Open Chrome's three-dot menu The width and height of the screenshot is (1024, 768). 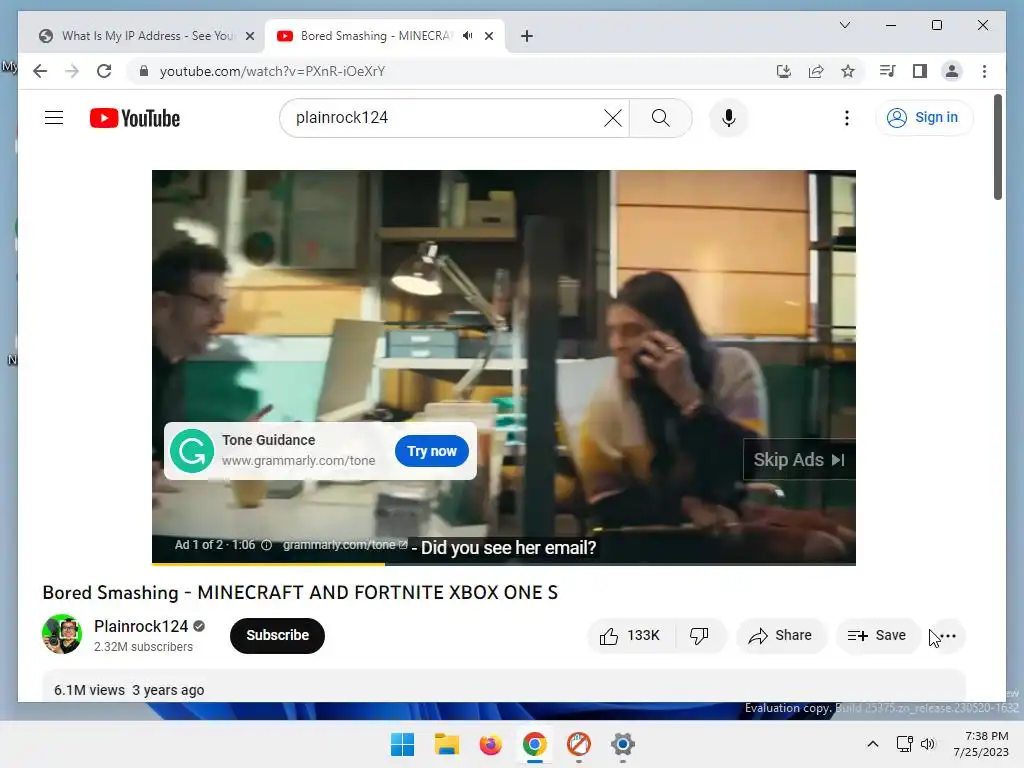point(984,71)
